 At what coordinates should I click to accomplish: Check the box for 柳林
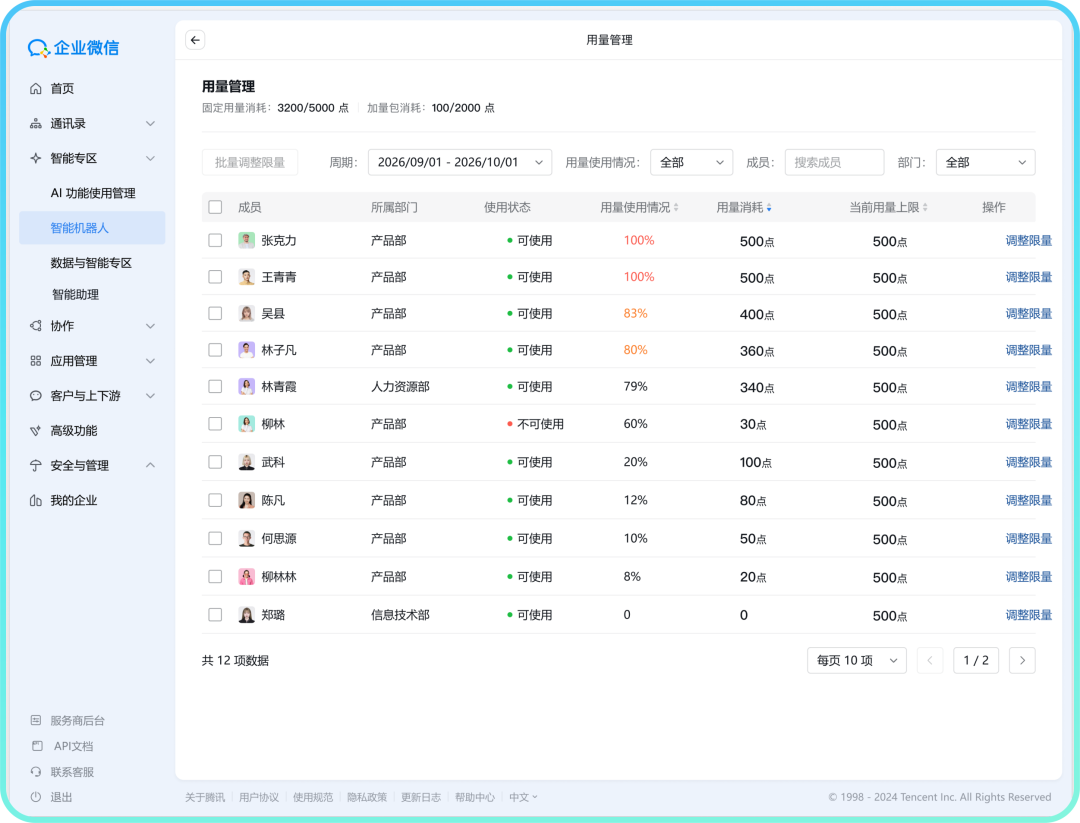[216, 424]
